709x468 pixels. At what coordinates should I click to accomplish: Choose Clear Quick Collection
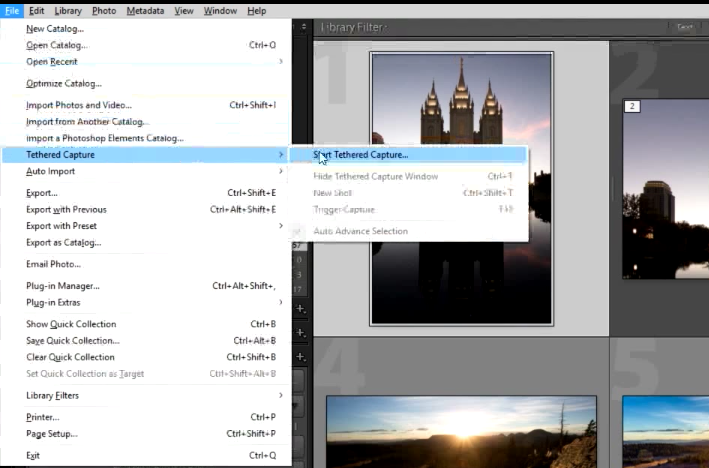tap(146, 357)
